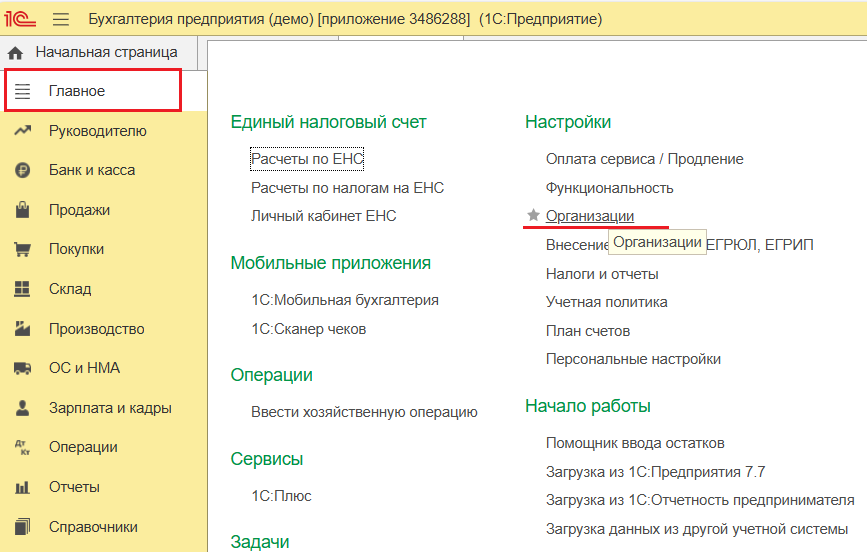This screenshot has height=552, width=867.
Task: Click the Задачи heading
Action: pyautogui.click(x=260, y=541)
